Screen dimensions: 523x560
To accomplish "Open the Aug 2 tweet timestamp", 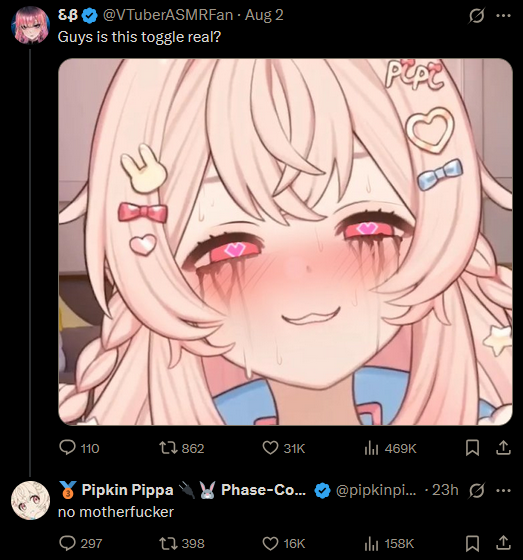I will [x=264, y=15].
